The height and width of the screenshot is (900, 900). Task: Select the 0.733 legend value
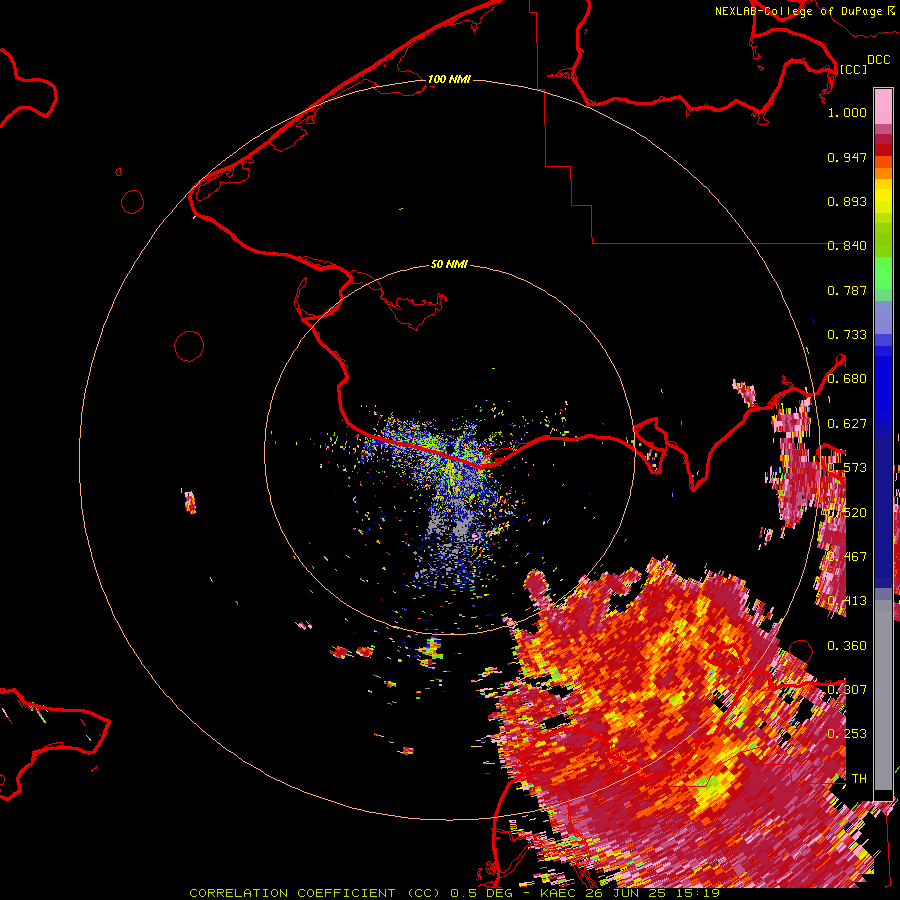click(x=847, y=335)
